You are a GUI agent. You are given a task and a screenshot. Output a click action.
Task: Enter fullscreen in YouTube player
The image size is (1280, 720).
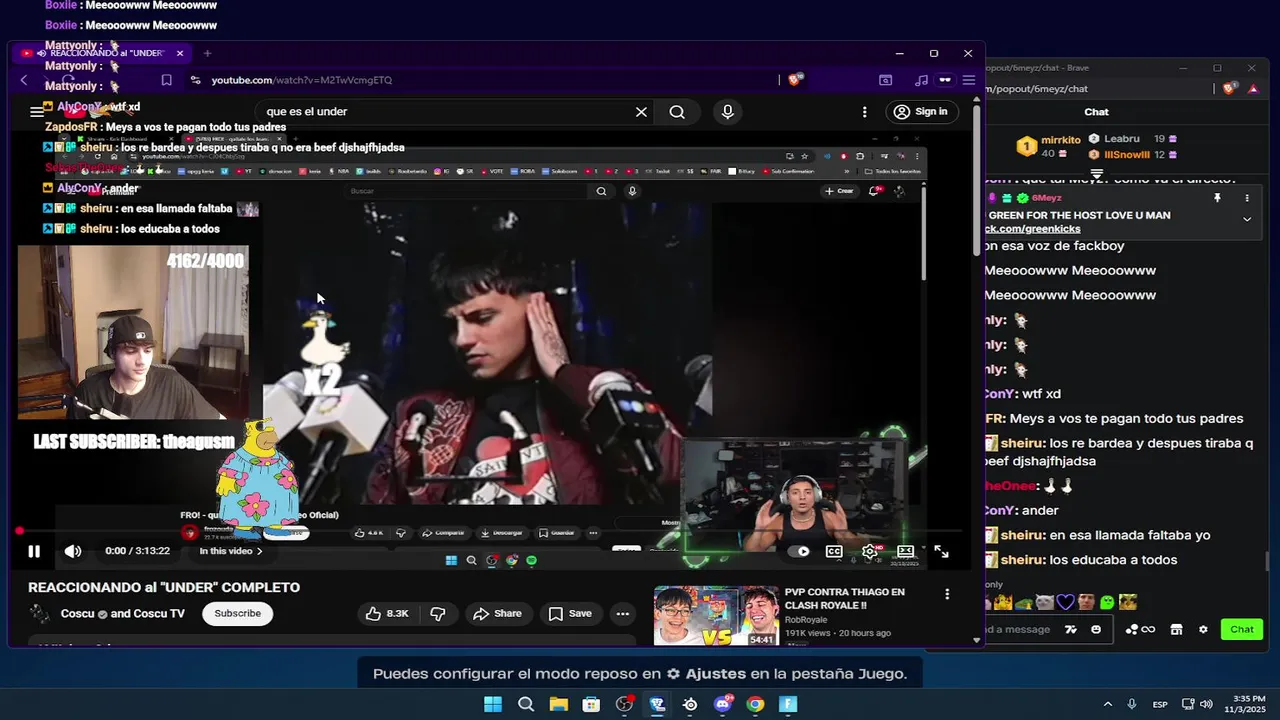[941, 551]
